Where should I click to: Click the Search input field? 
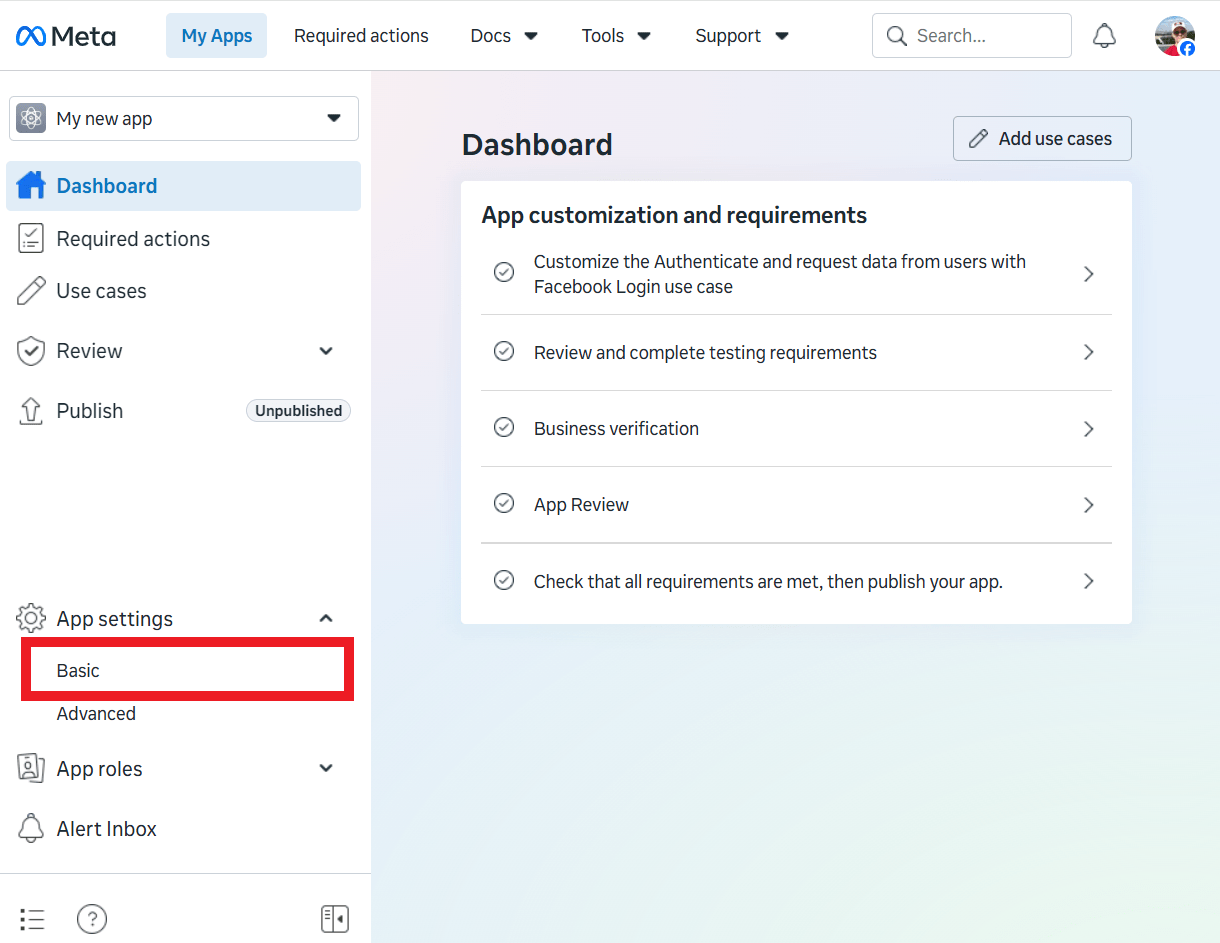tap(972, 36)
